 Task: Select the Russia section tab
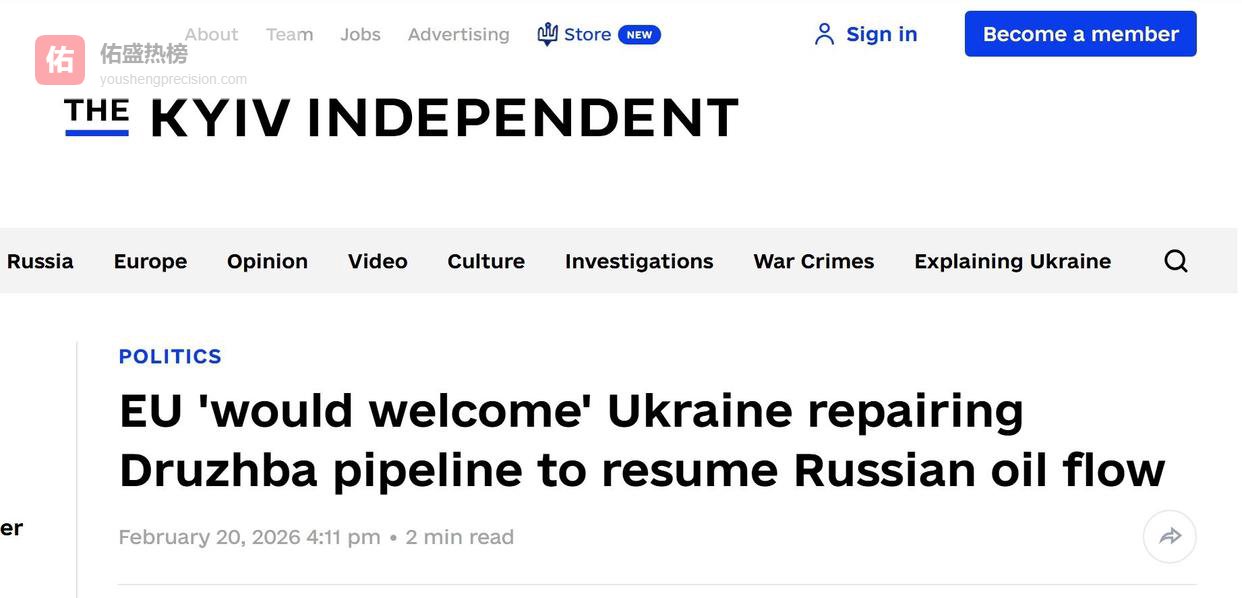pos(40,261)
